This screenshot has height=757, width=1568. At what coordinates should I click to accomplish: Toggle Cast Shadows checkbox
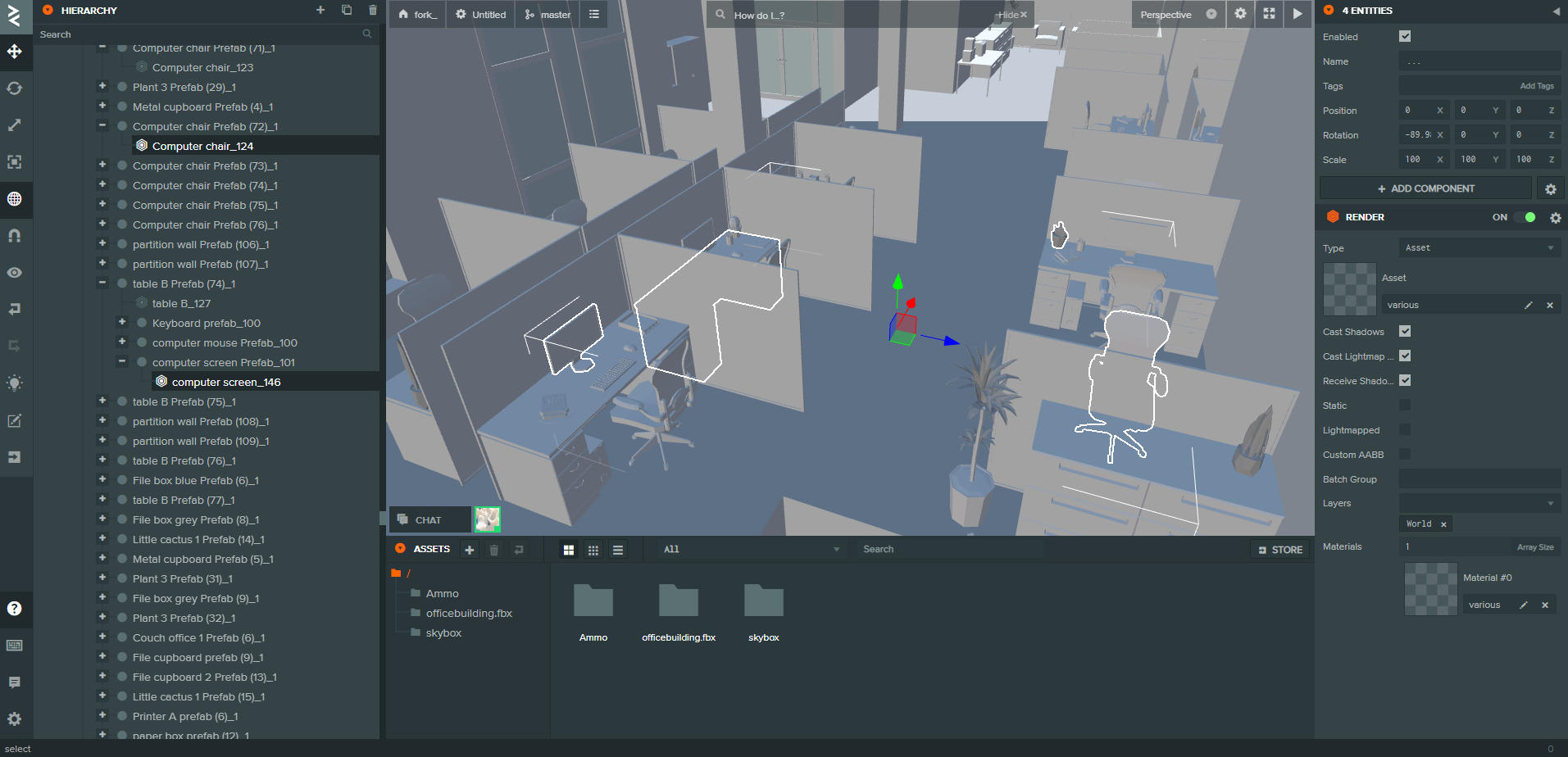pyautogui.click(x=1405, y=331)
